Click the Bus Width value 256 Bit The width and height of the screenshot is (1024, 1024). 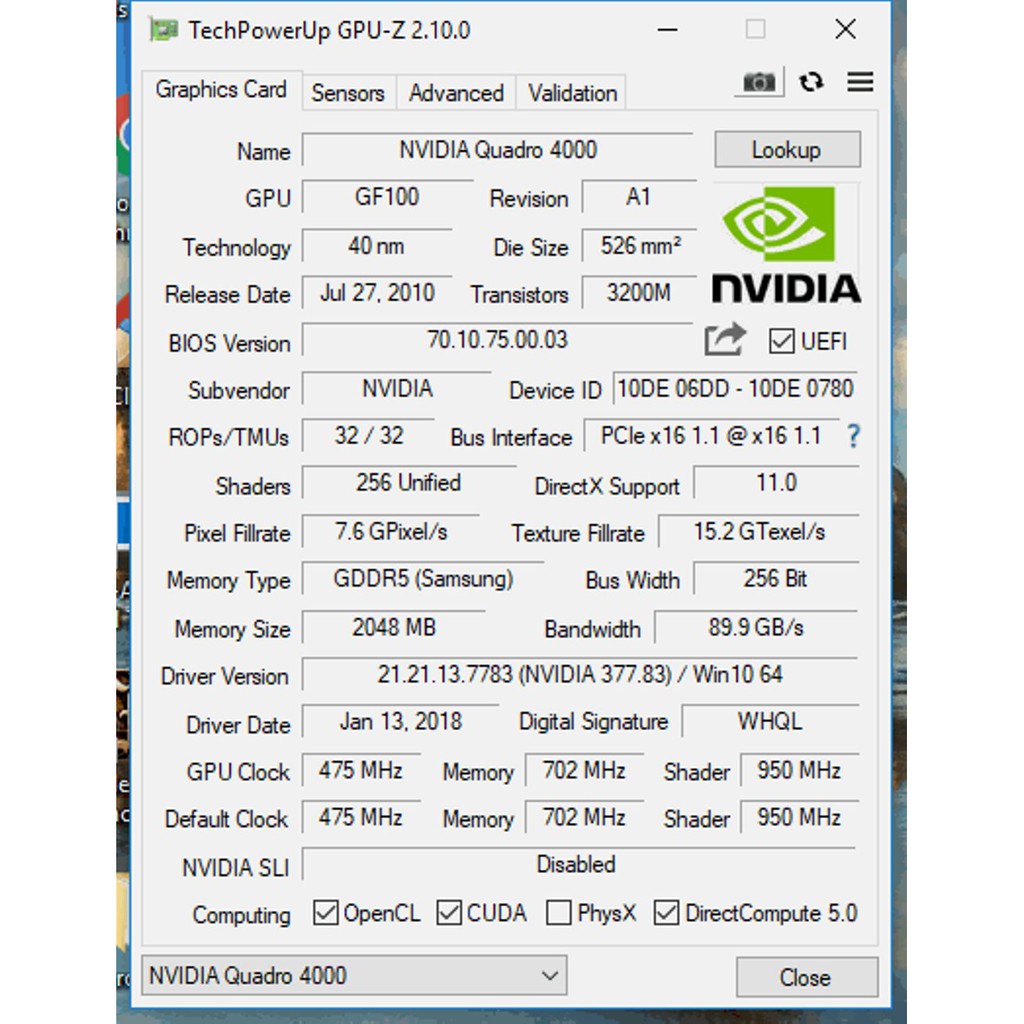tap(776, 579)
